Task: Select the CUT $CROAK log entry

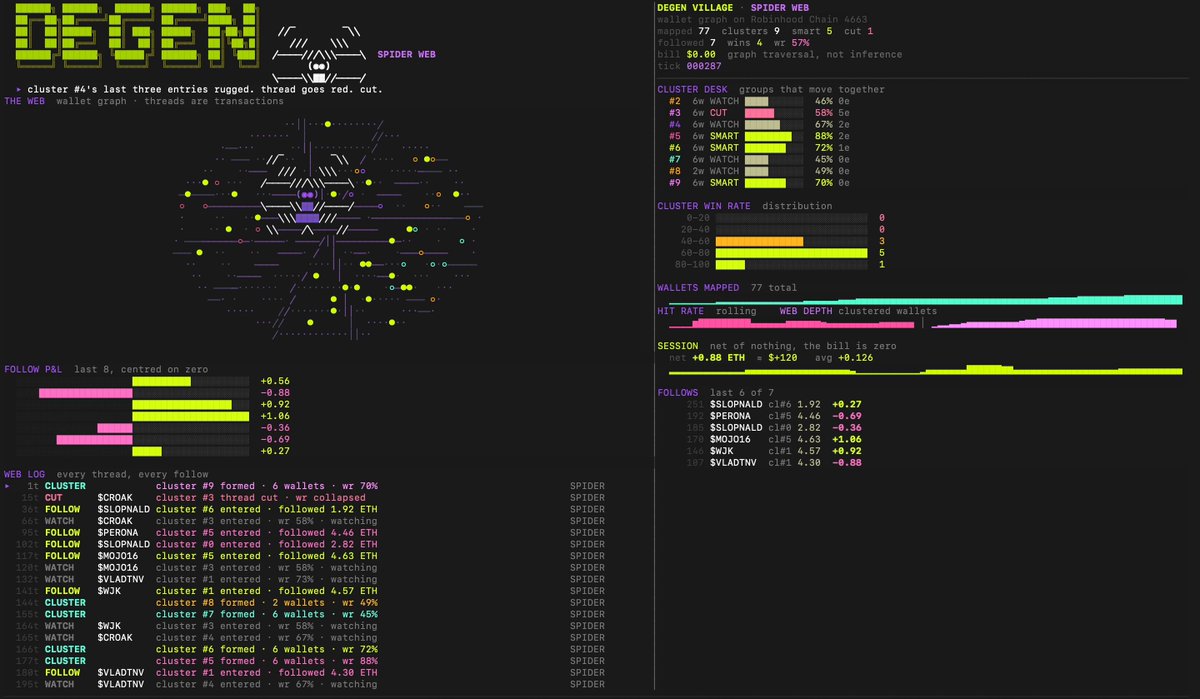Action: coord(305,498)
